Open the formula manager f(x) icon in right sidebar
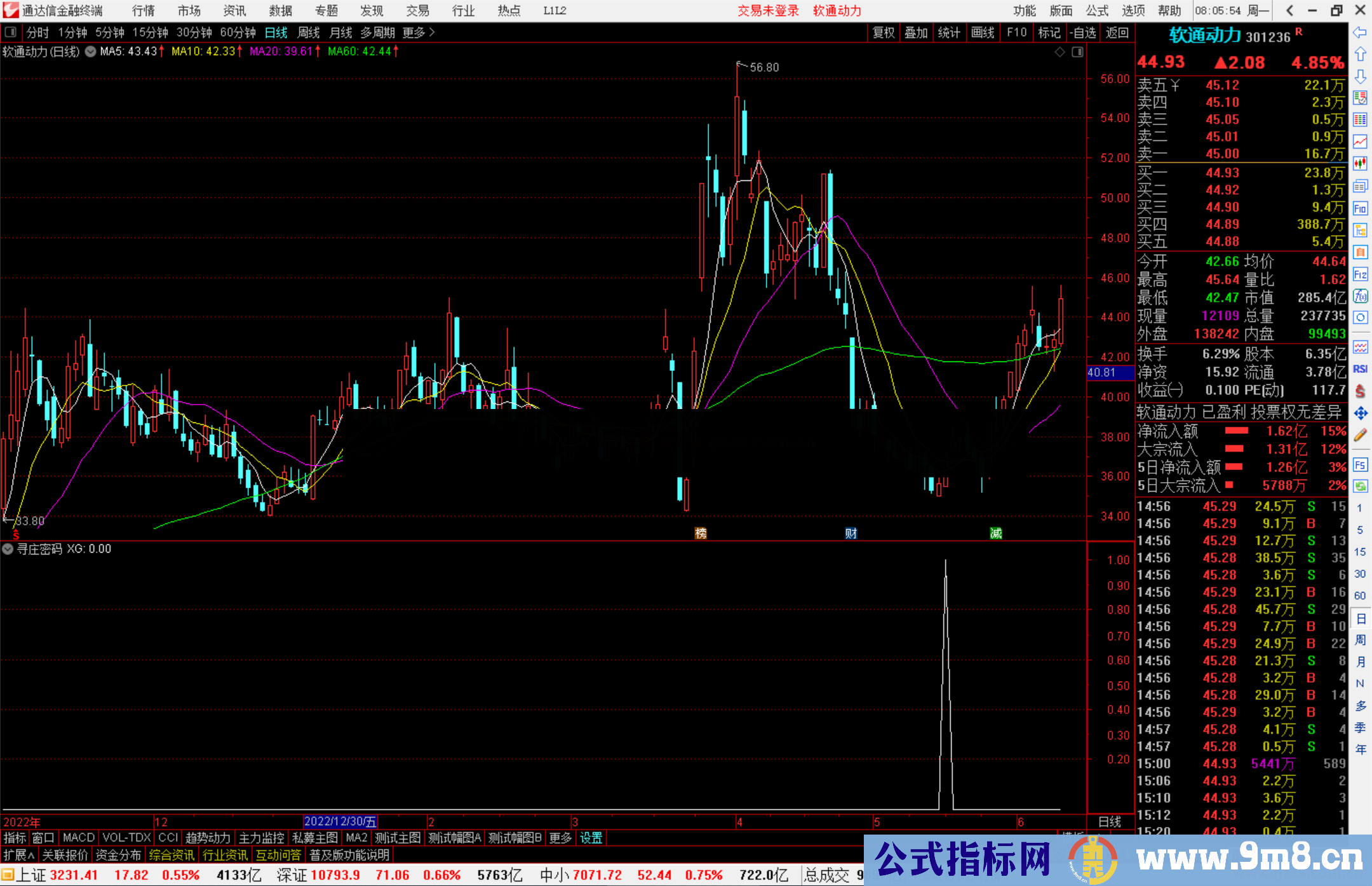Image resolution: width=1372 pixels, height=886 pixels. coord(1361,296)
